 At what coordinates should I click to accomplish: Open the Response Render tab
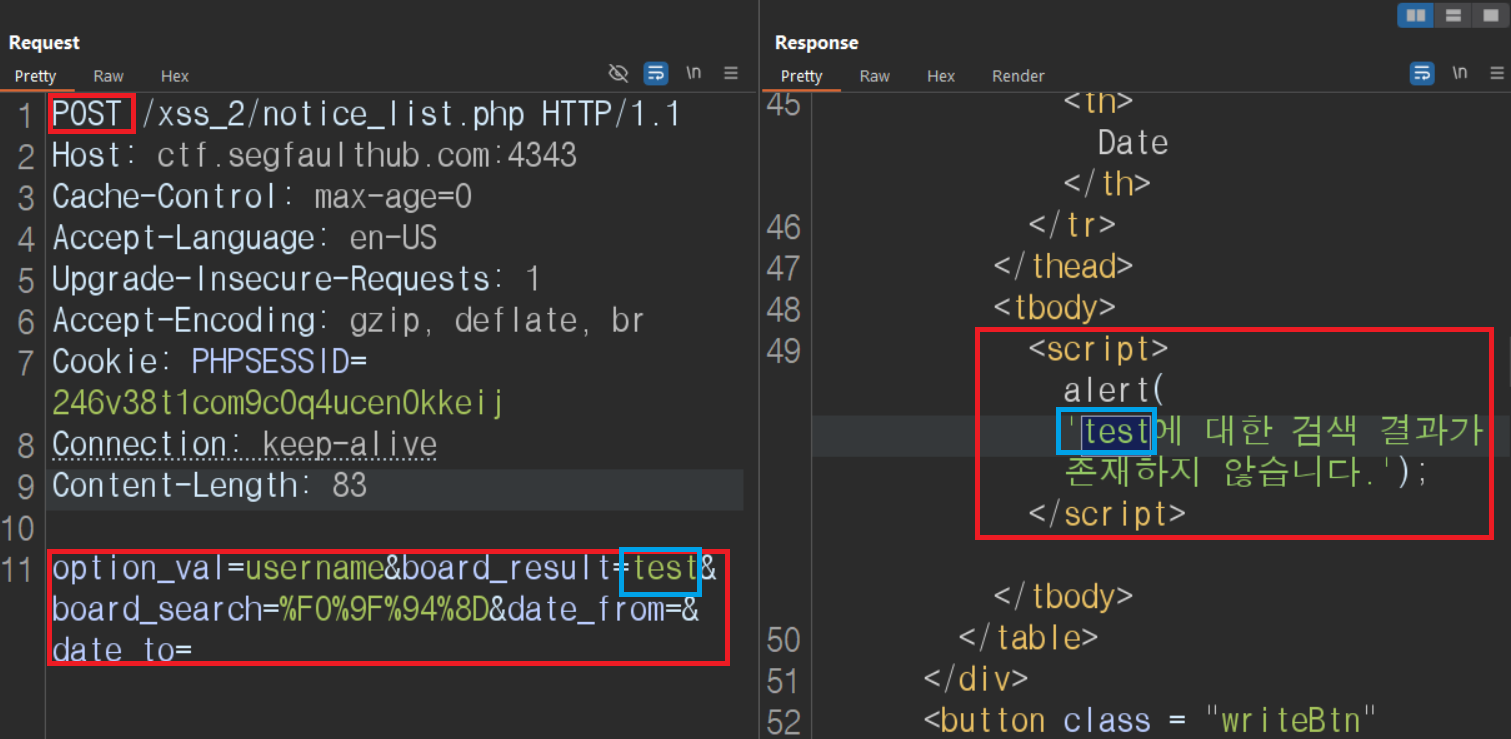[x=1018, y=76]
